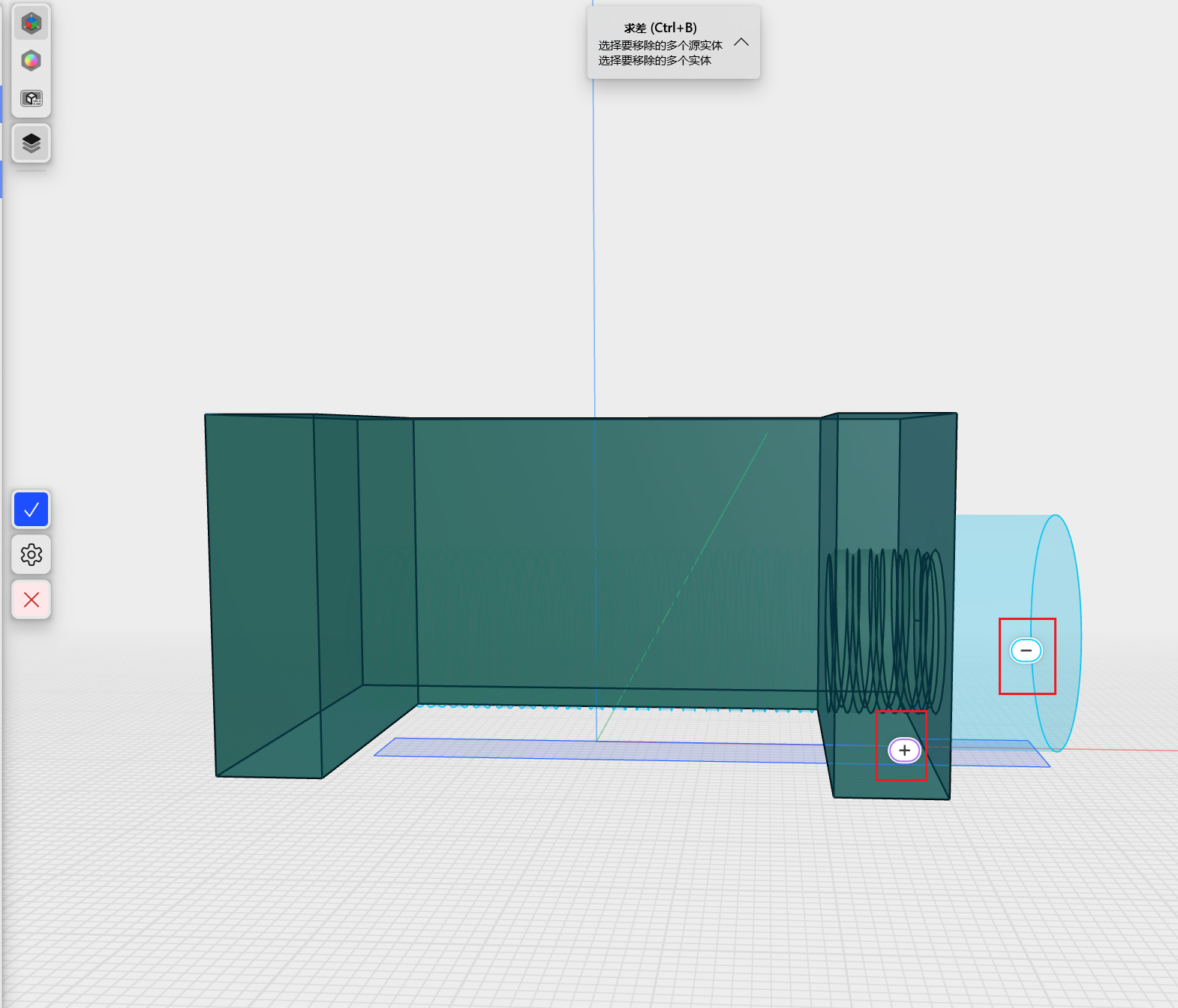Confirm the subtract operation with the checkmark

pos(32,510)
